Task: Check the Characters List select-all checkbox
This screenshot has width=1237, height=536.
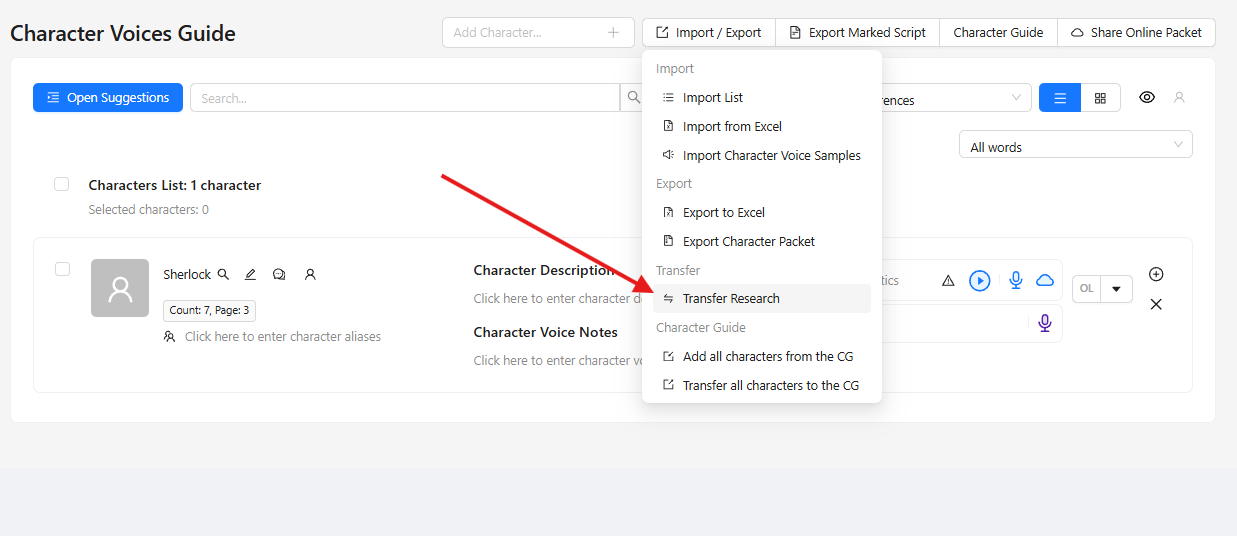Action: pyautogui.click(x=62, y=184)
